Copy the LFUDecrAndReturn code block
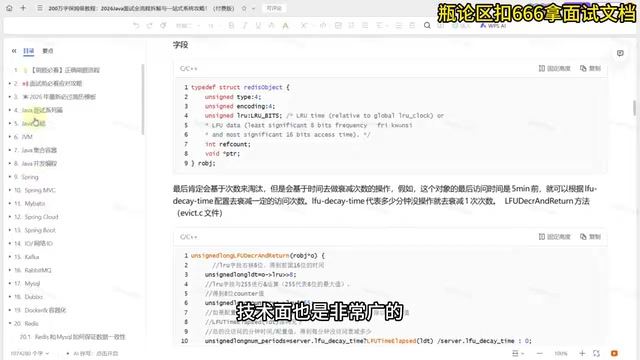This screenshot has height=360, width=640. pos(590,236)
